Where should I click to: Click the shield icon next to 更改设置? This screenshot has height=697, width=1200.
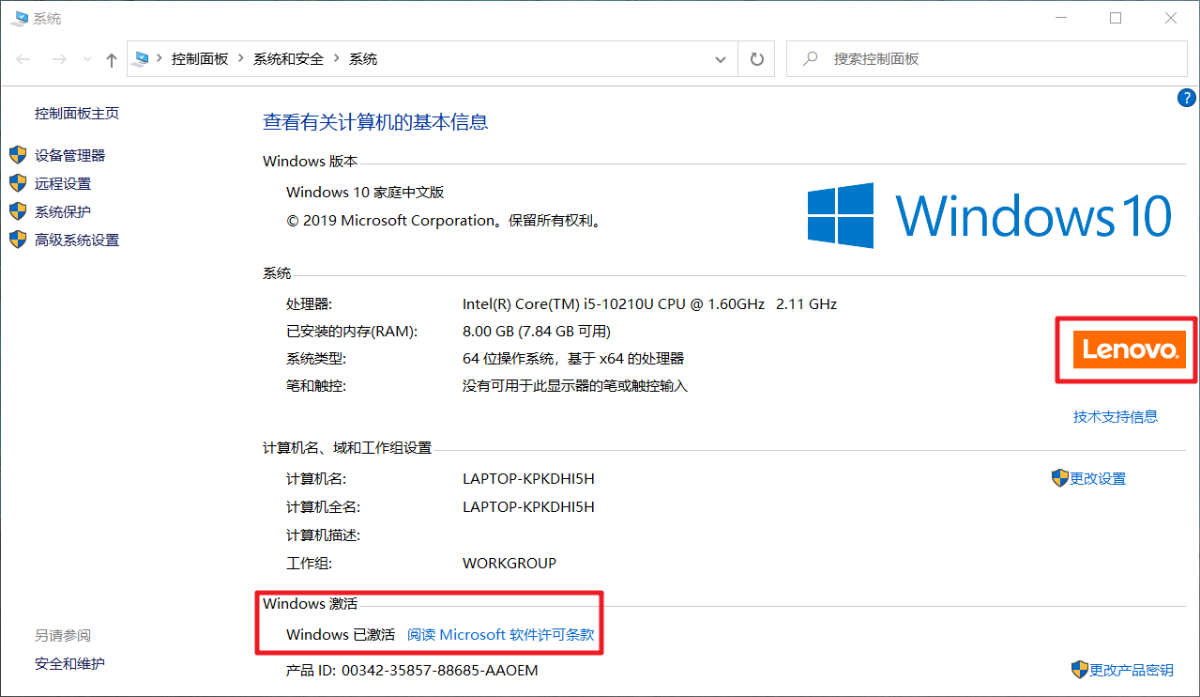click(x=1060, y=478)
